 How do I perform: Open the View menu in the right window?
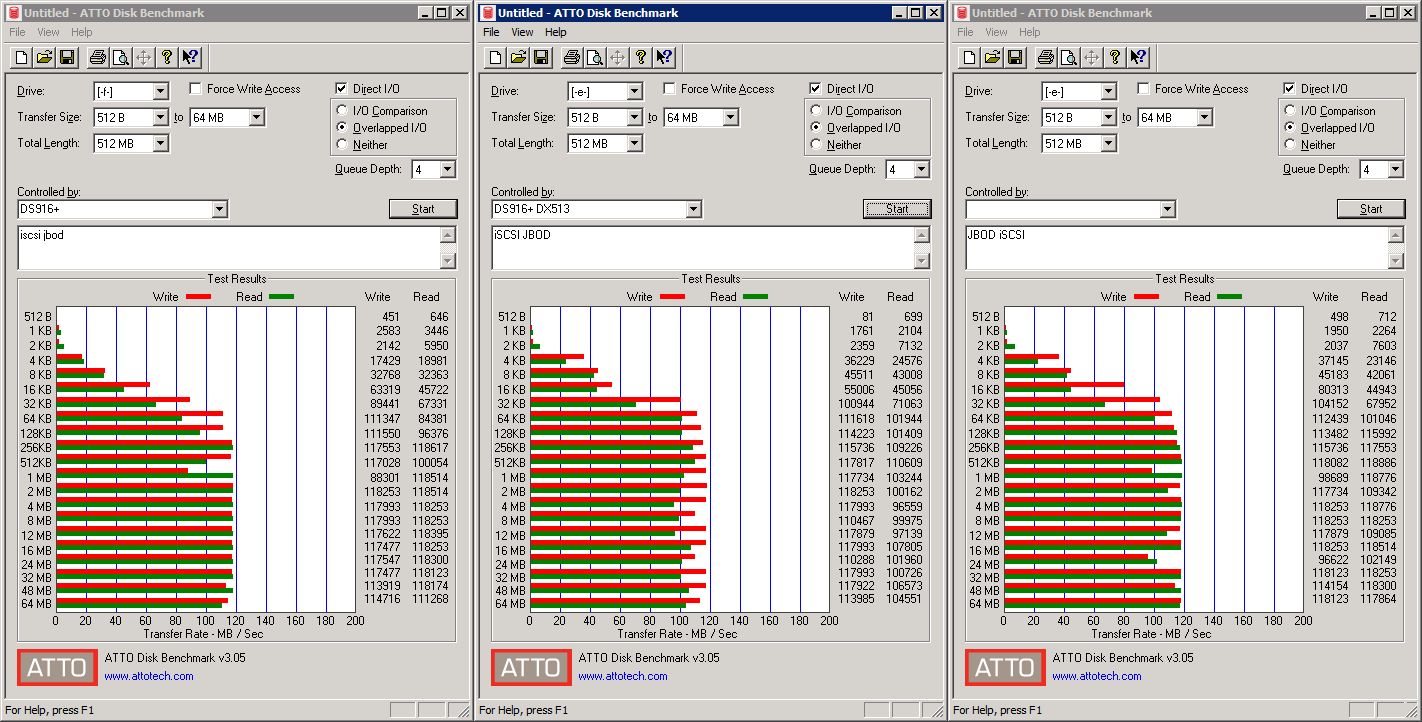[996, 32]
